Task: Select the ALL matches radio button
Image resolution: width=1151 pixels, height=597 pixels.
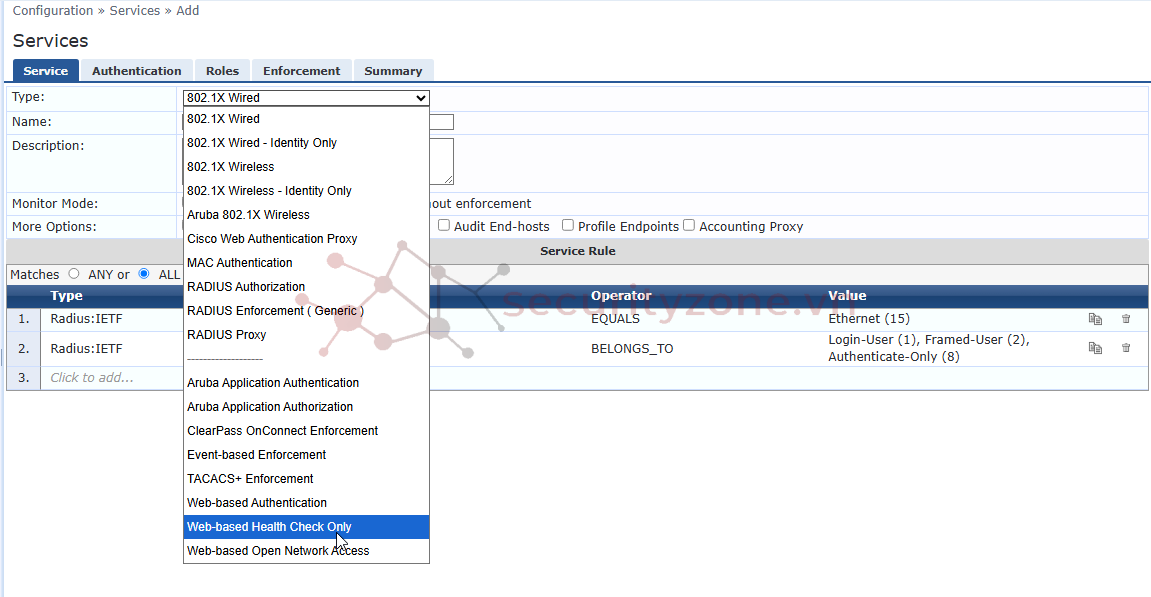Action: [x=144, y=274]
